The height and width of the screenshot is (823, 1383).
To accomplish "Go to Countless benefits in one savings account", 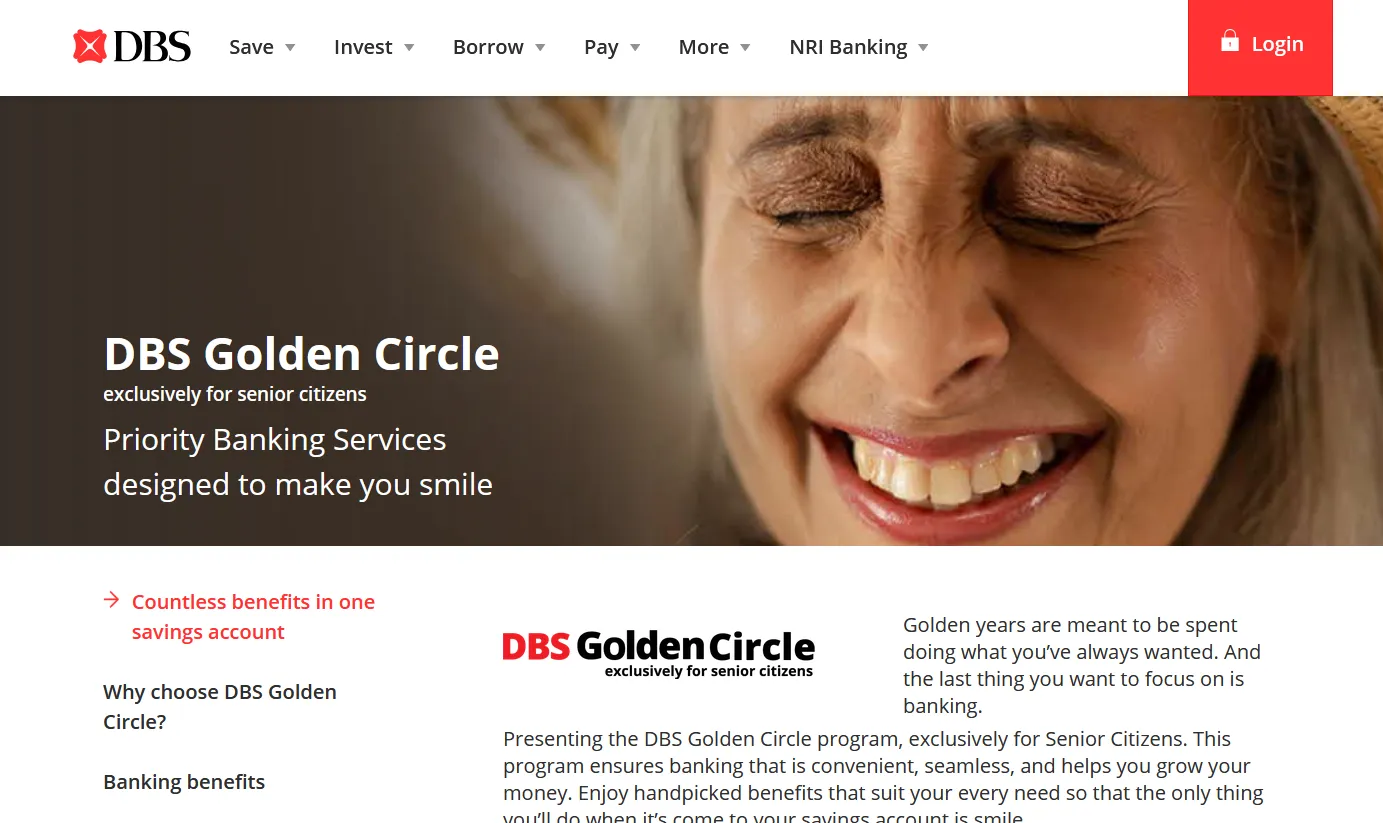I will 253,617.
